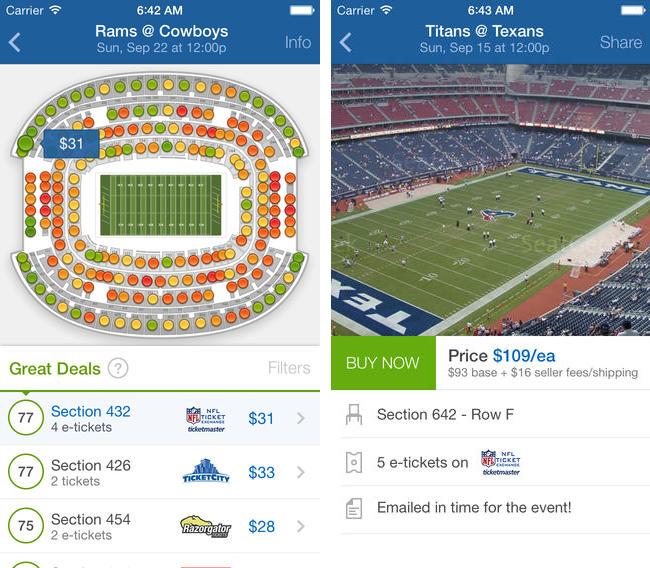Go back from Rams @ Cowboys screen
This screenshot has height=568, width=650.
pos(15,42)
